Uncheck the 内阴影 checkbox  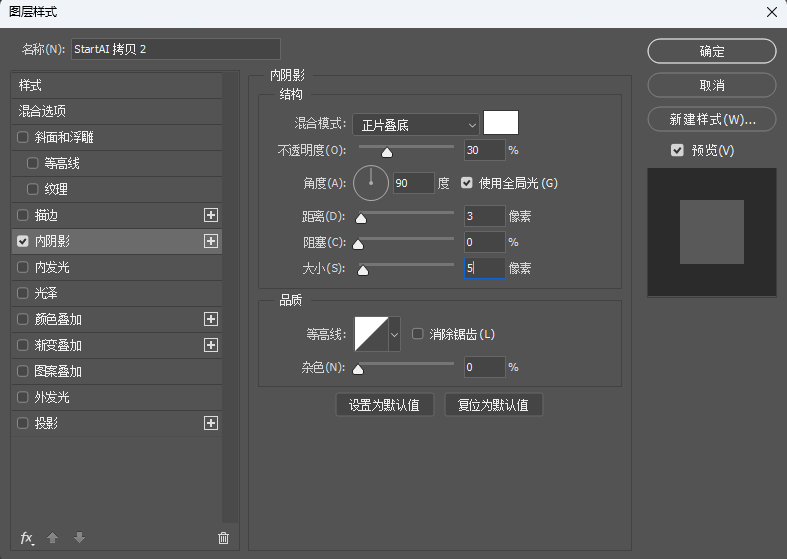click(x=23, y=241)
